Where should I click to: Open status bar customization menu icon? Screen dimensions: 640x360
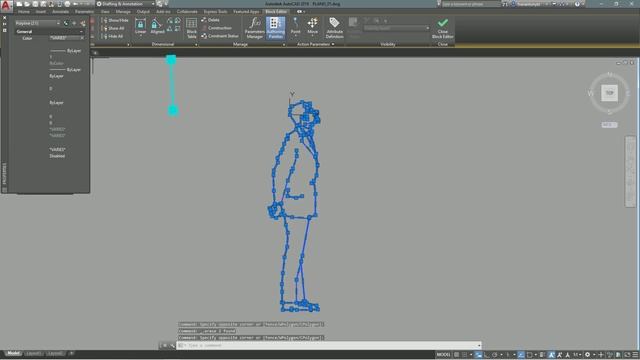(x=635, y=355)
